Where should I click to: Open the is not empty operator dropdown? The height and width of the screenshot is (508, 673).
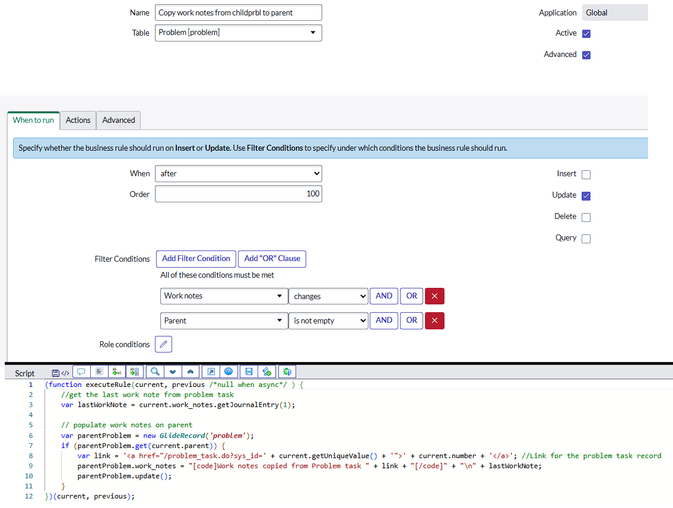[328, 321]
